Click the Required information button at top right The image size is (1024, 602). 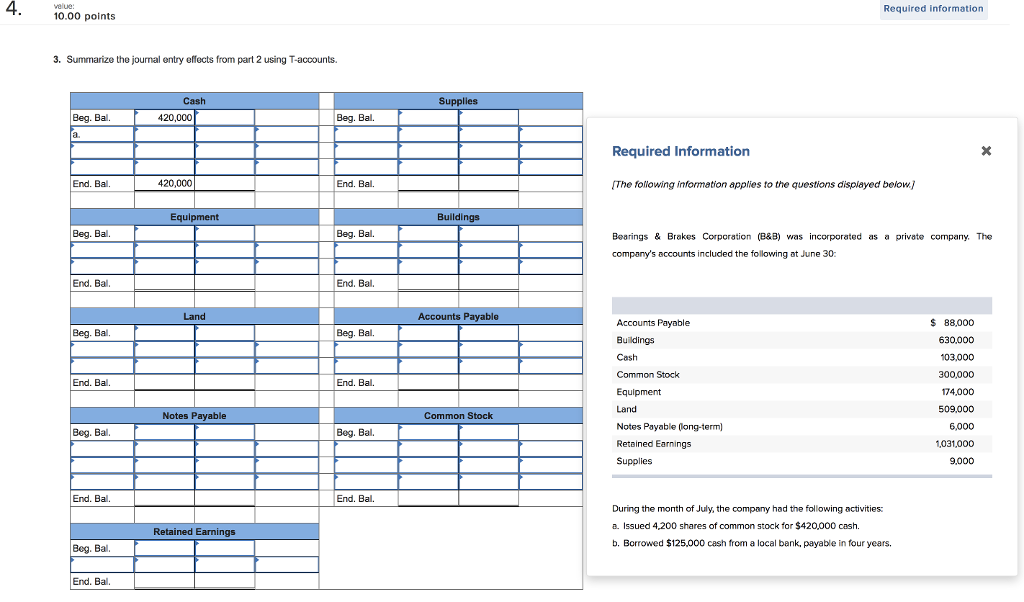933,8
